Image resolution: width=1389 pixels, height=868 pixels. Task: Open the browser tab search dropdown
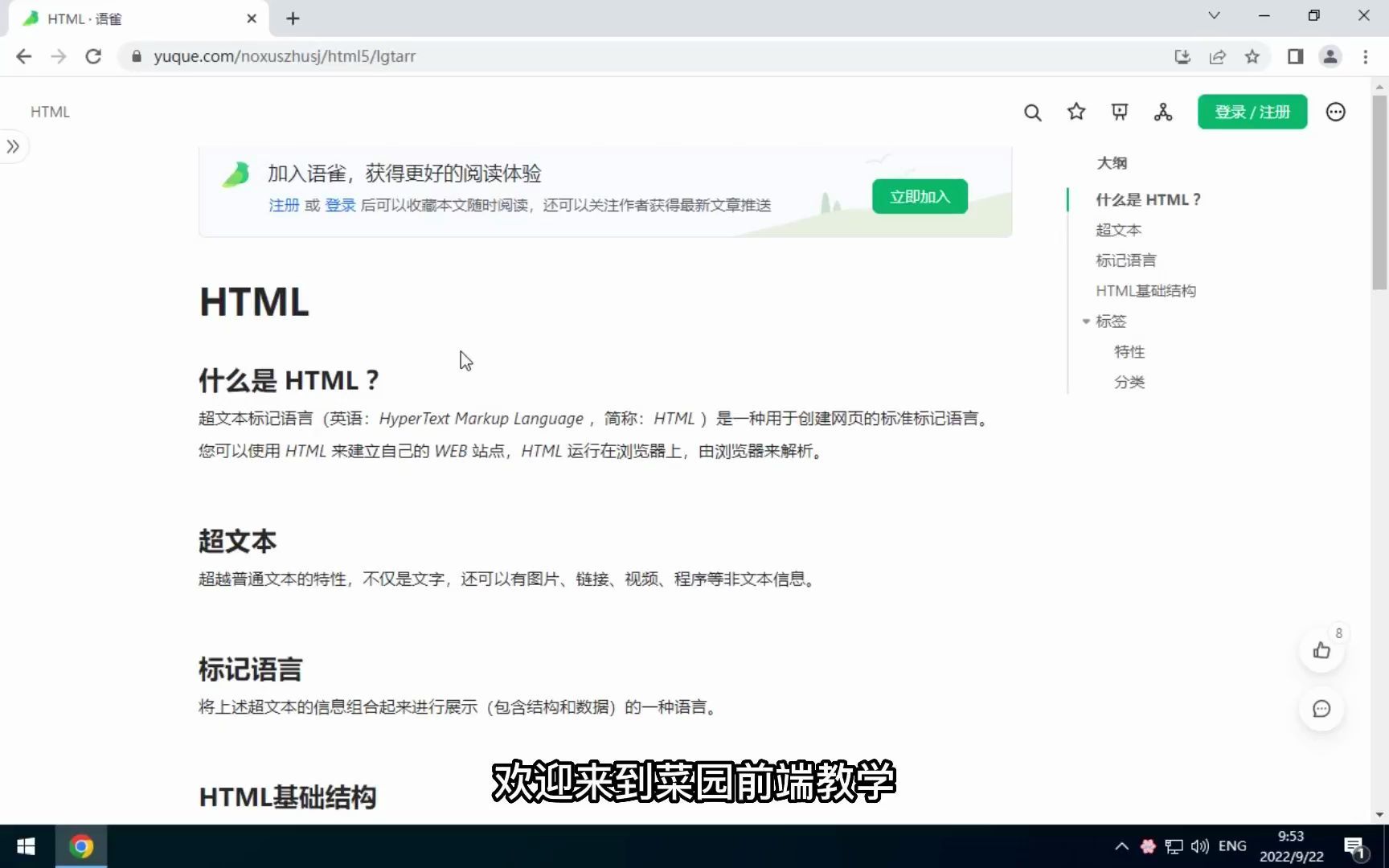pyautogui.click(x=1214, y=15)
